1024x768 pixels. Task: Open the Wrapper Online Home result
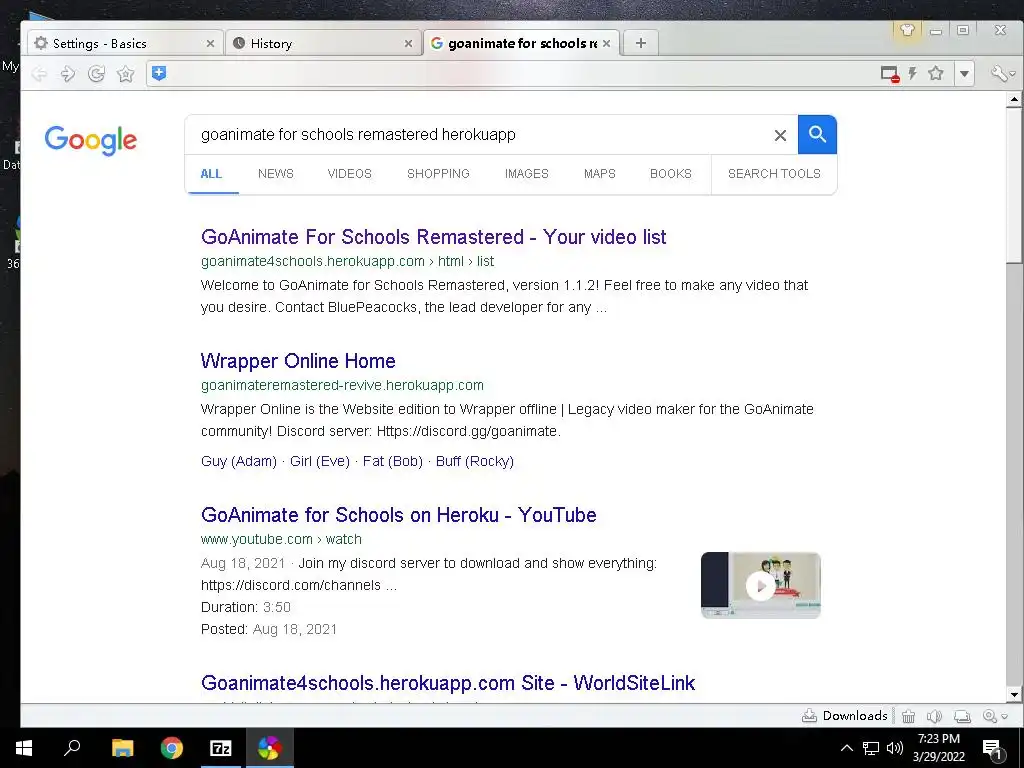(298, 360)
